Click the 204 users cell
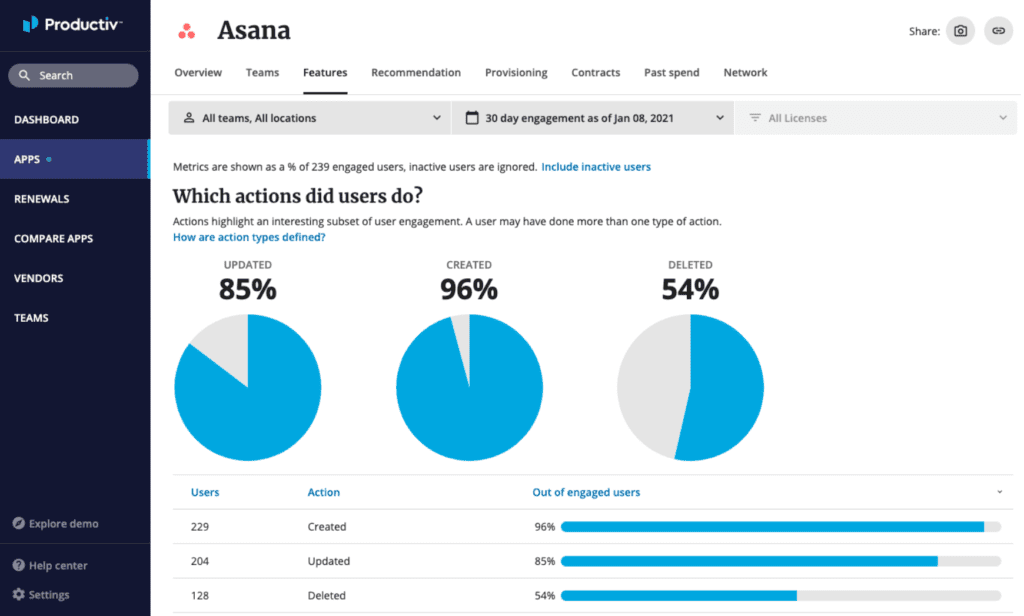The height and width of the screenshot is (616, 1024). (200, 561)
